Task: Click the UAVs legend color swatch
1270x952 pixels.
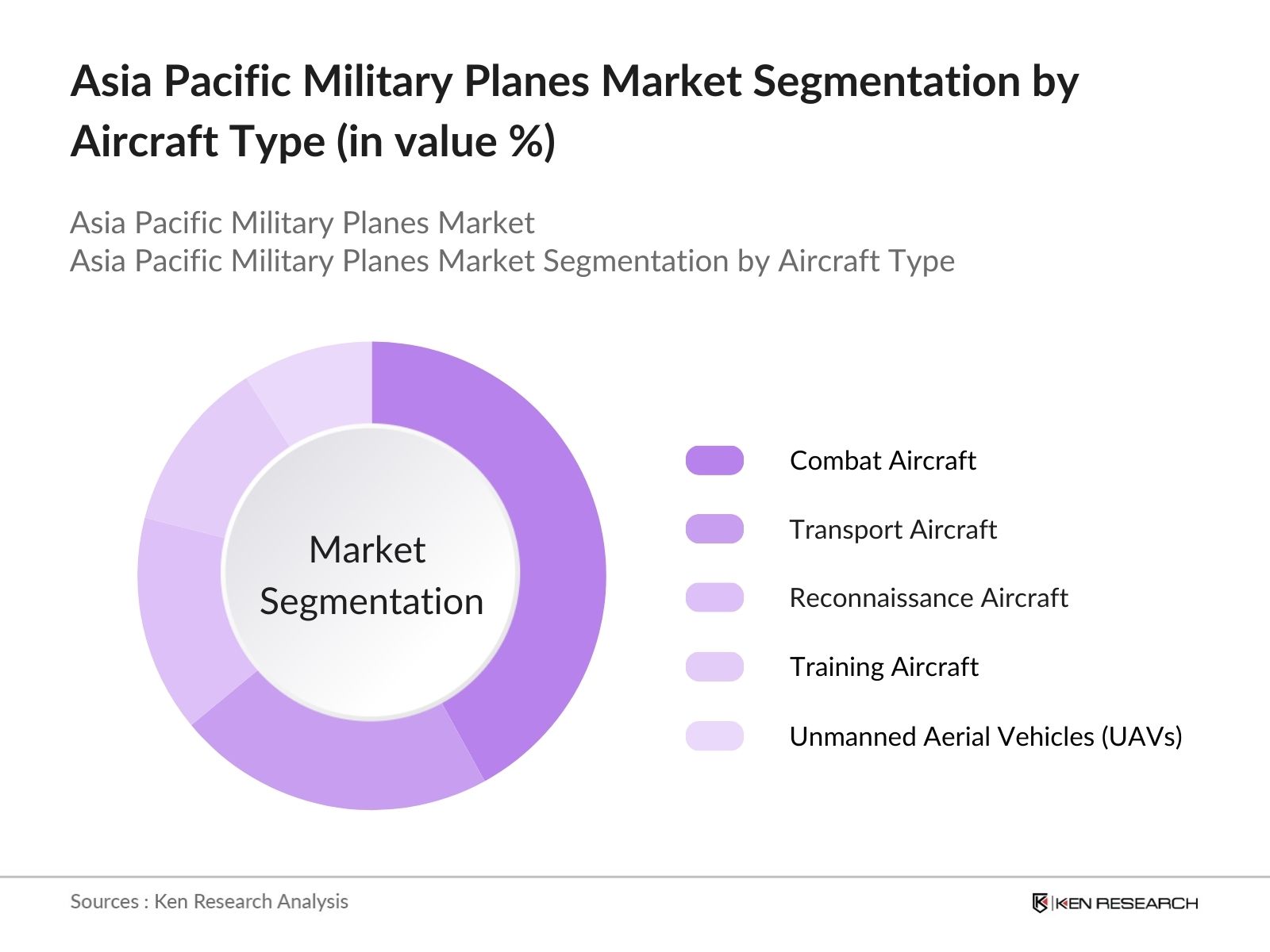Action: point(714,736)
